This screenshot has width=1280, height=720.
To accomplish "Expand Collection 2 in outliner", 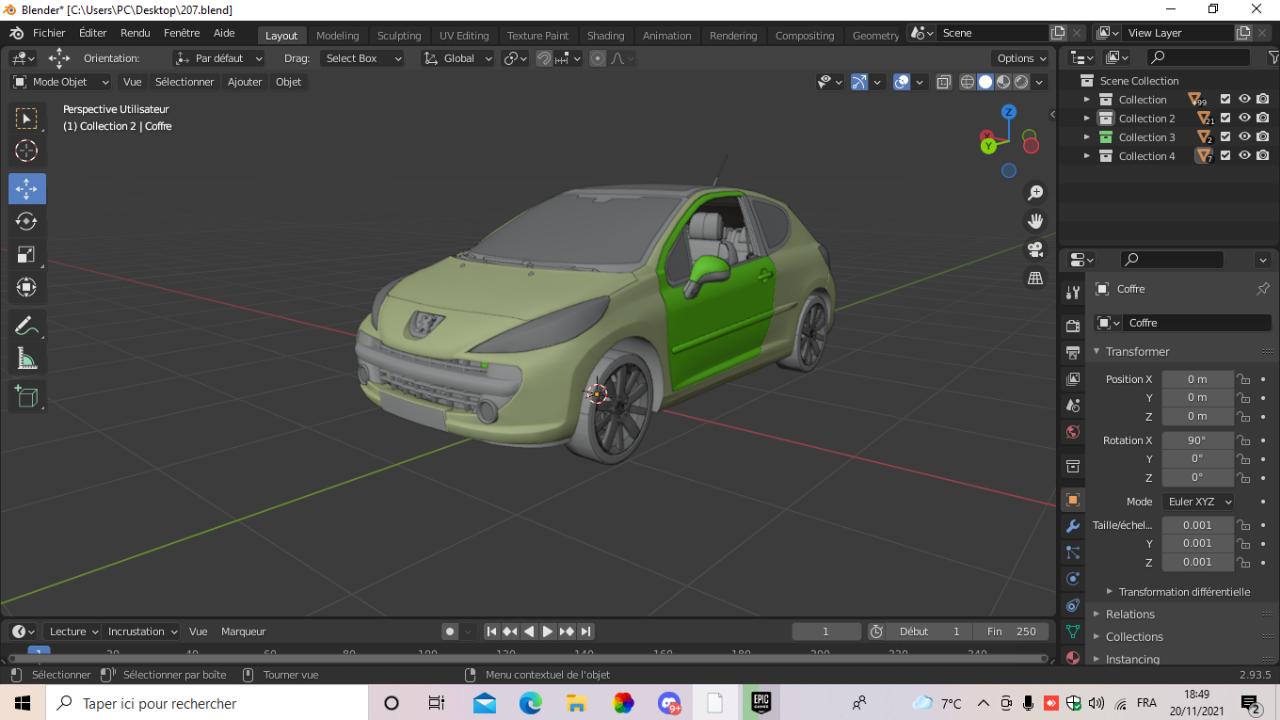I will tap(1087, 118).
